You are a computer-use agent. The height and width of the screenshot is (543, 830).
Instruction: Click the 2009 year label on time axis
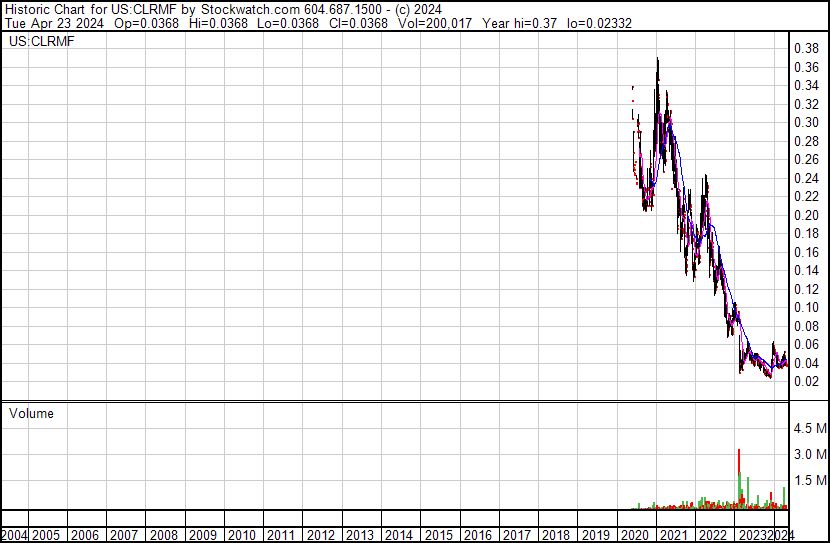203,536
